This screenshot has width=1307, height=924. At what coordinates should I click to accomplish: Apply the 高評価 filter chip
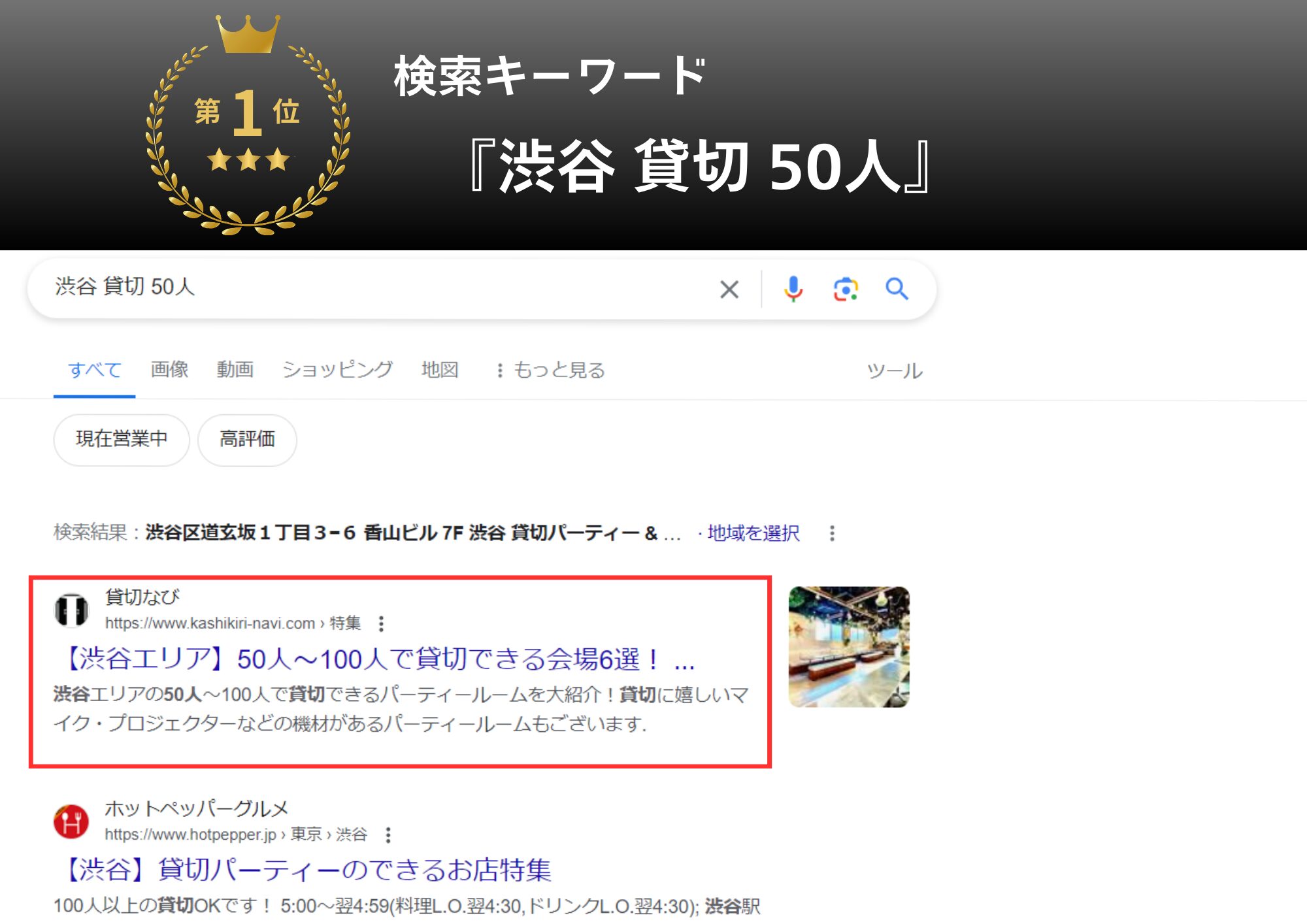click(x=247, y=439)
